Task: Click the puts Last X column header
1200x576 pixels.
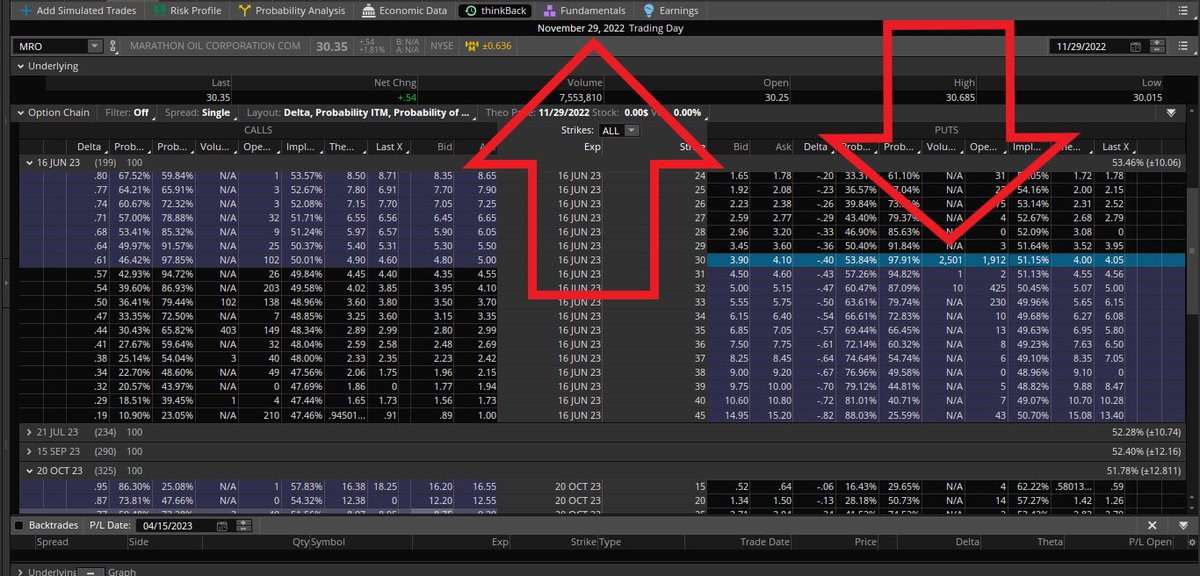Action: coord(1116,147)
